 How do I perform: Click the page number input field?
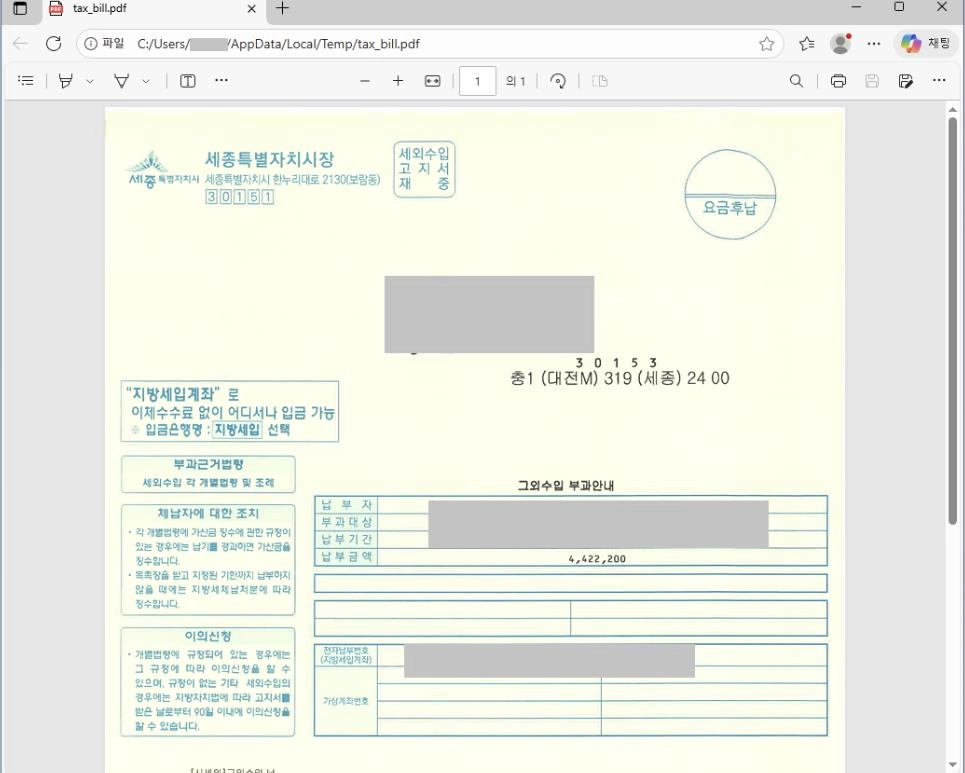click(x=477, y=81)
